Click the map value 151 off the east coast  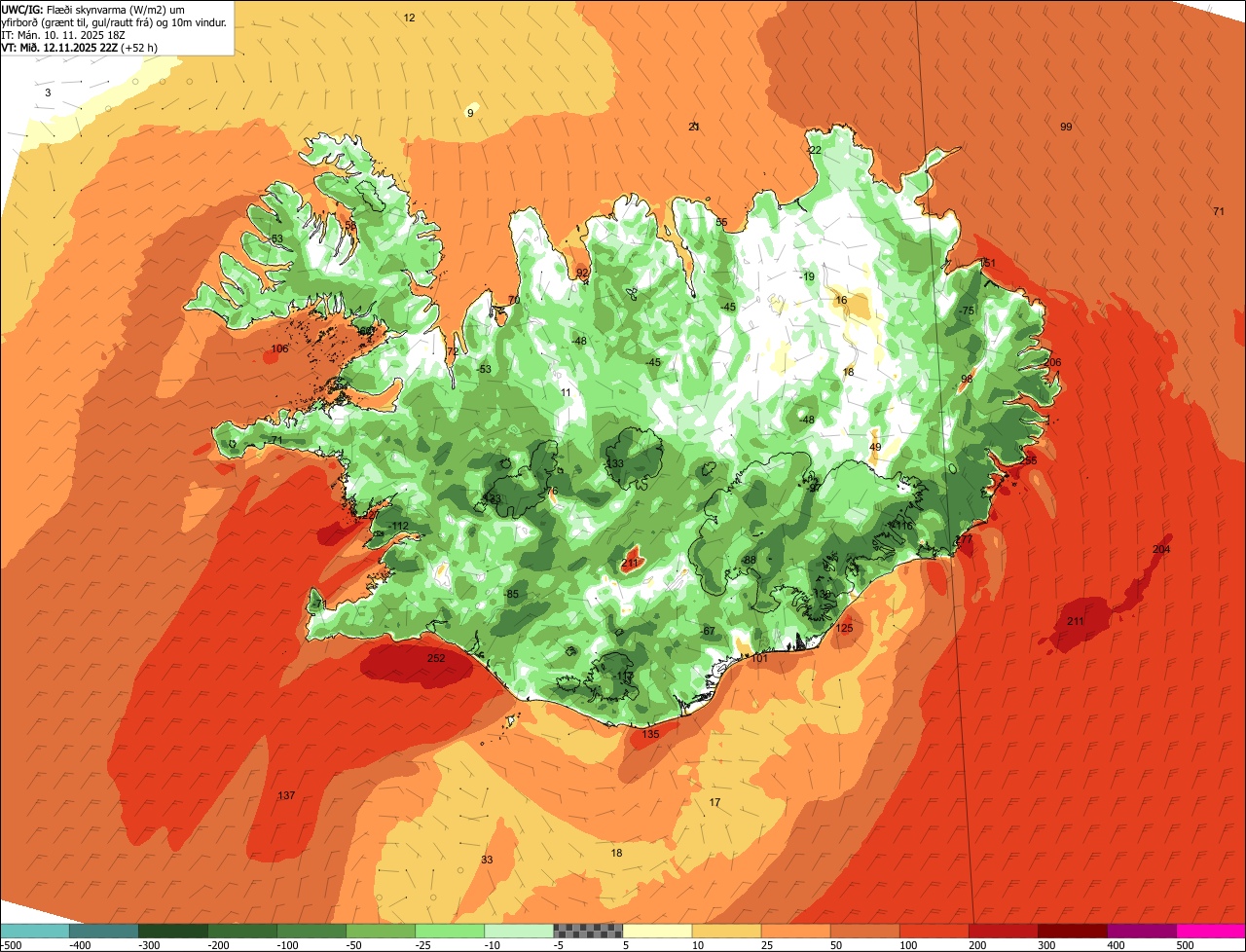987,264
